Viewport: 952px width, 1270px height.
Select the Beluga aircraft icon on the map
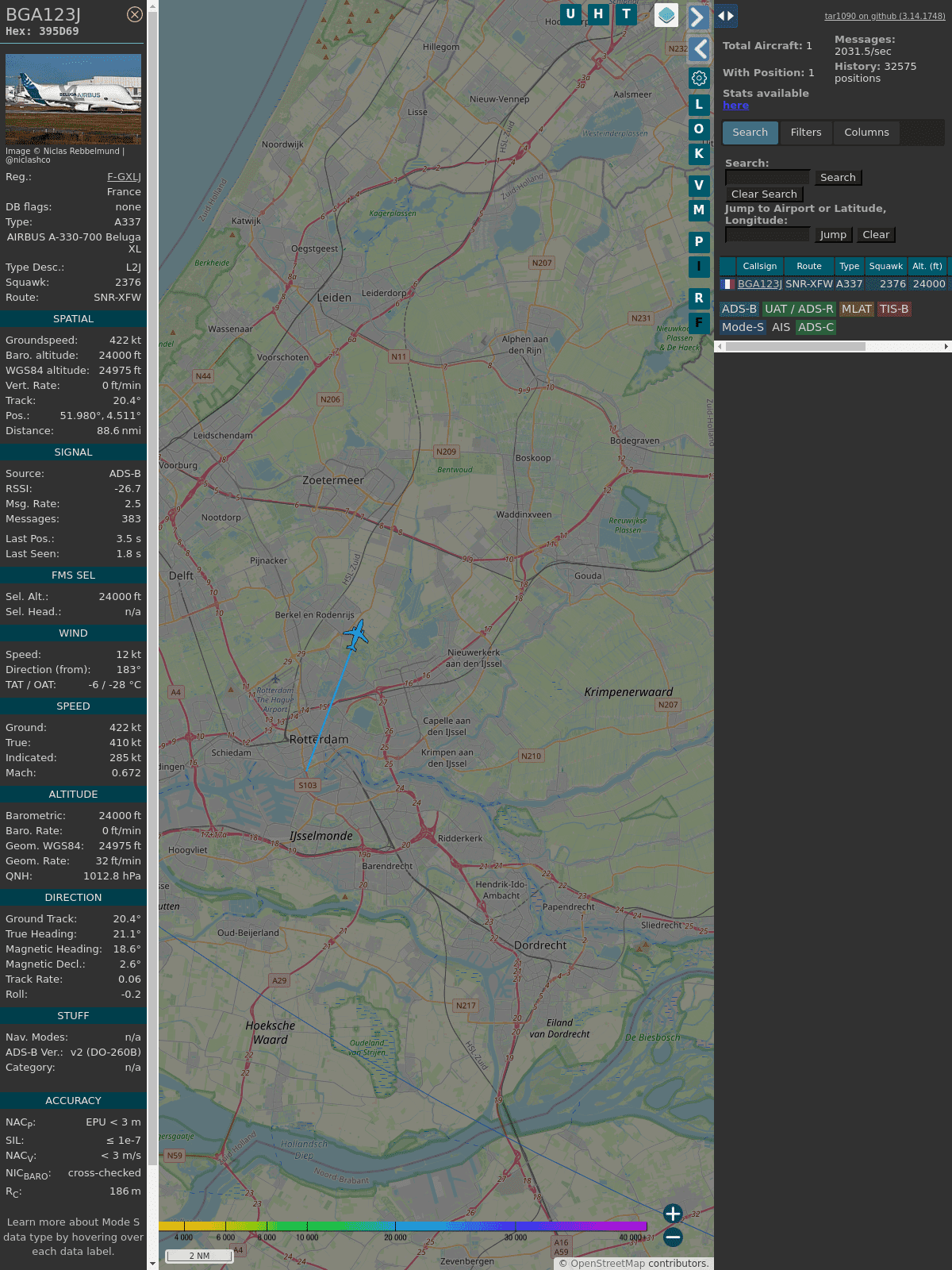(x=356, y=635)
